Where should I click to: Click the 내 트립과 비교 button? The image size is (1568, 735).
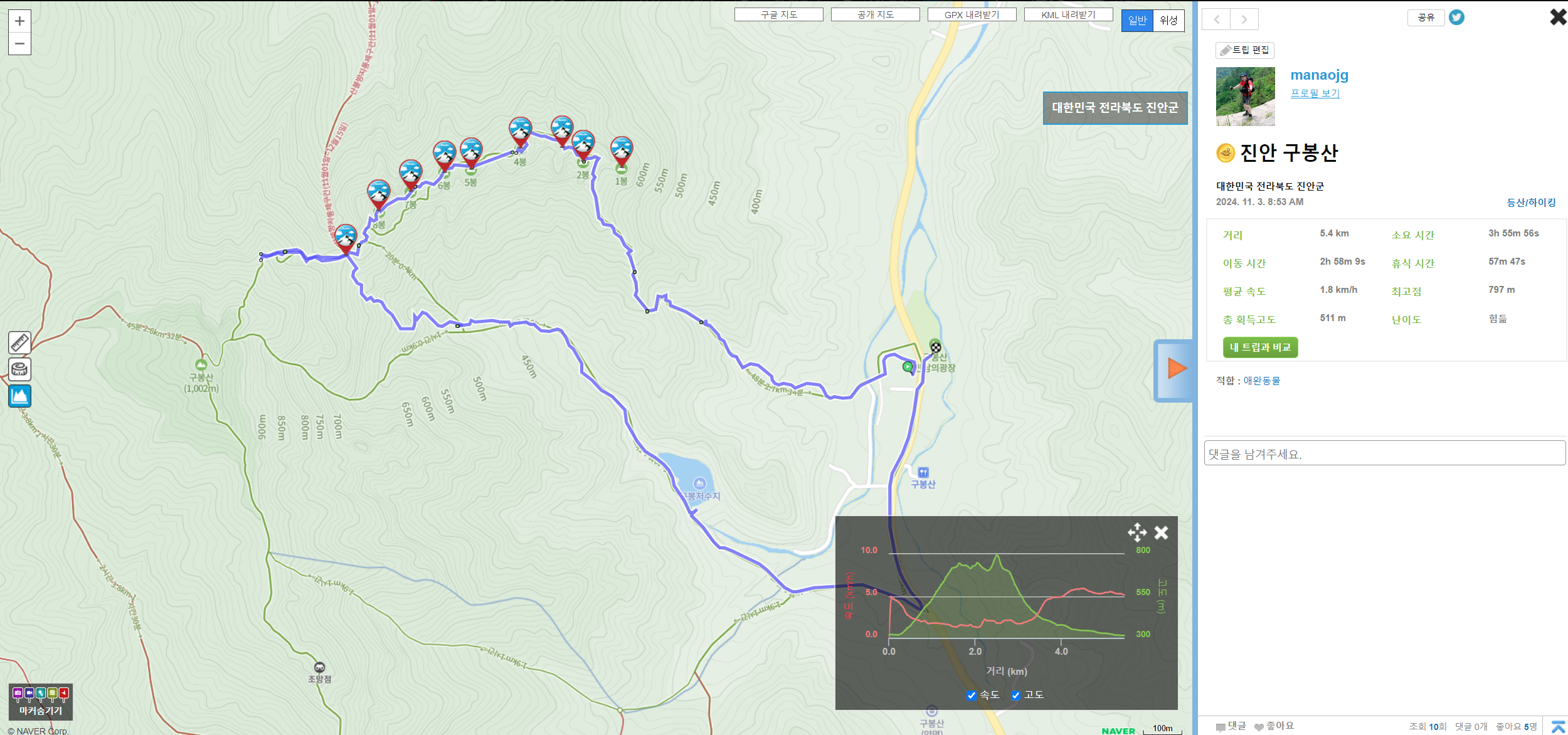(x=1259, y=347)
